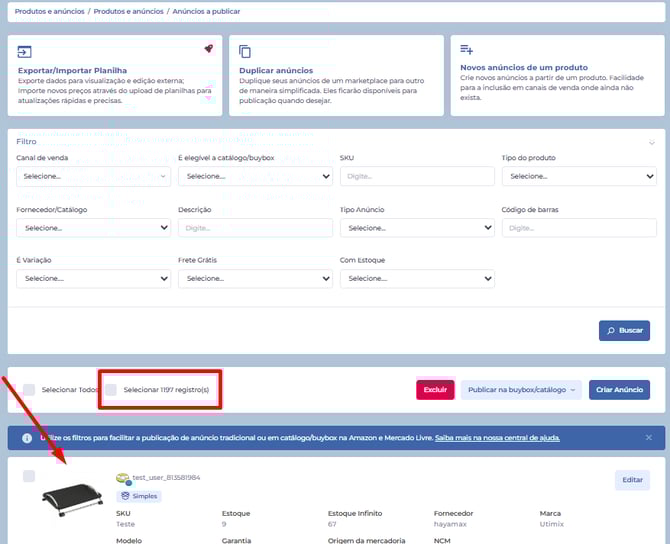
Task: Open Publicar na buybox/catálogo dropdown
Action: click(x=520, y=389)
